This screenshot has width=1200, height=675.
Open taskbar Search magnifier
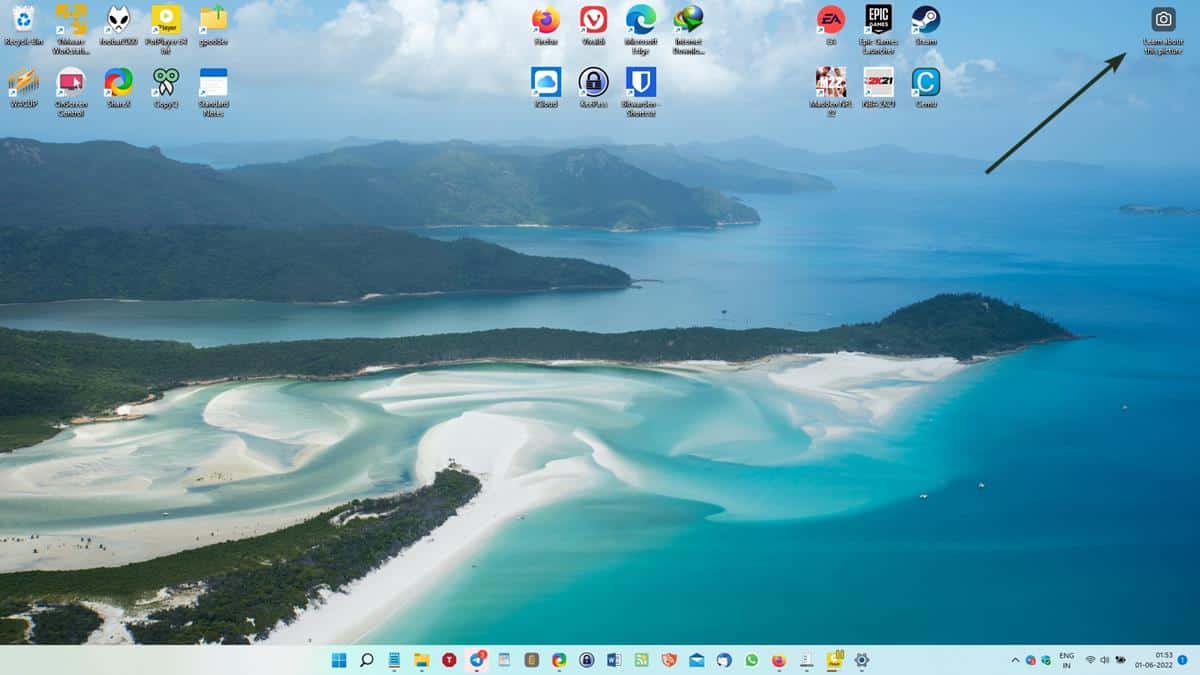(367, 660)
